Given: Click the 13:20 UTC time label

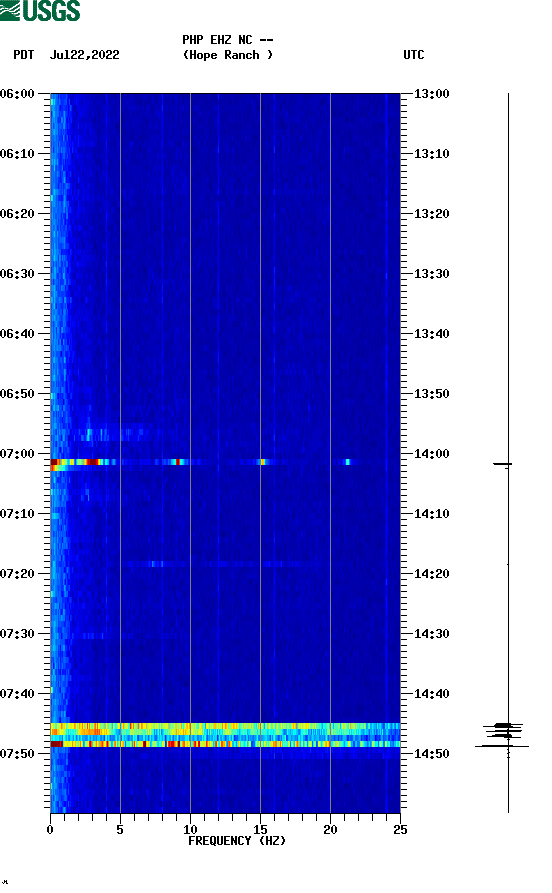Looking at the screenshot, I should [x=432, y=214].
